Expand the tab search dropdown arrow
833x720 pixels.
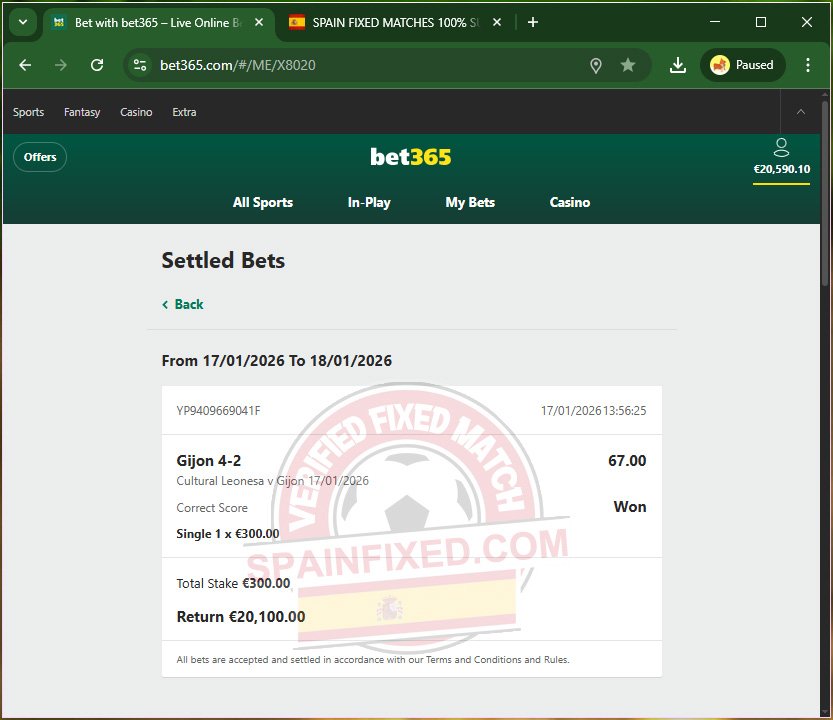[23, 22]
